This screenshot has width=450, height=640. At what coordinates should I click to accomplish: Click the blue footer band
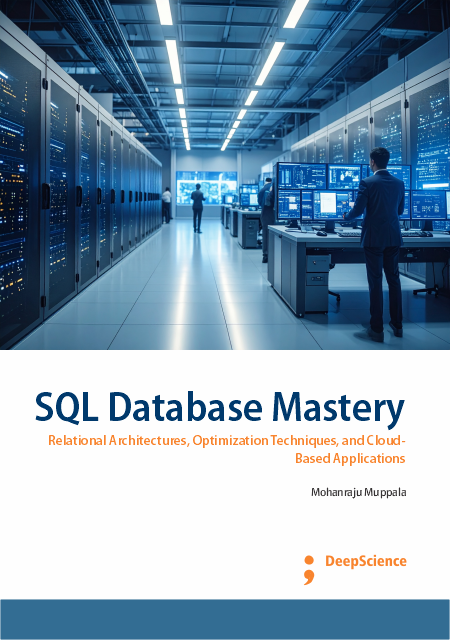pos(225,619)
